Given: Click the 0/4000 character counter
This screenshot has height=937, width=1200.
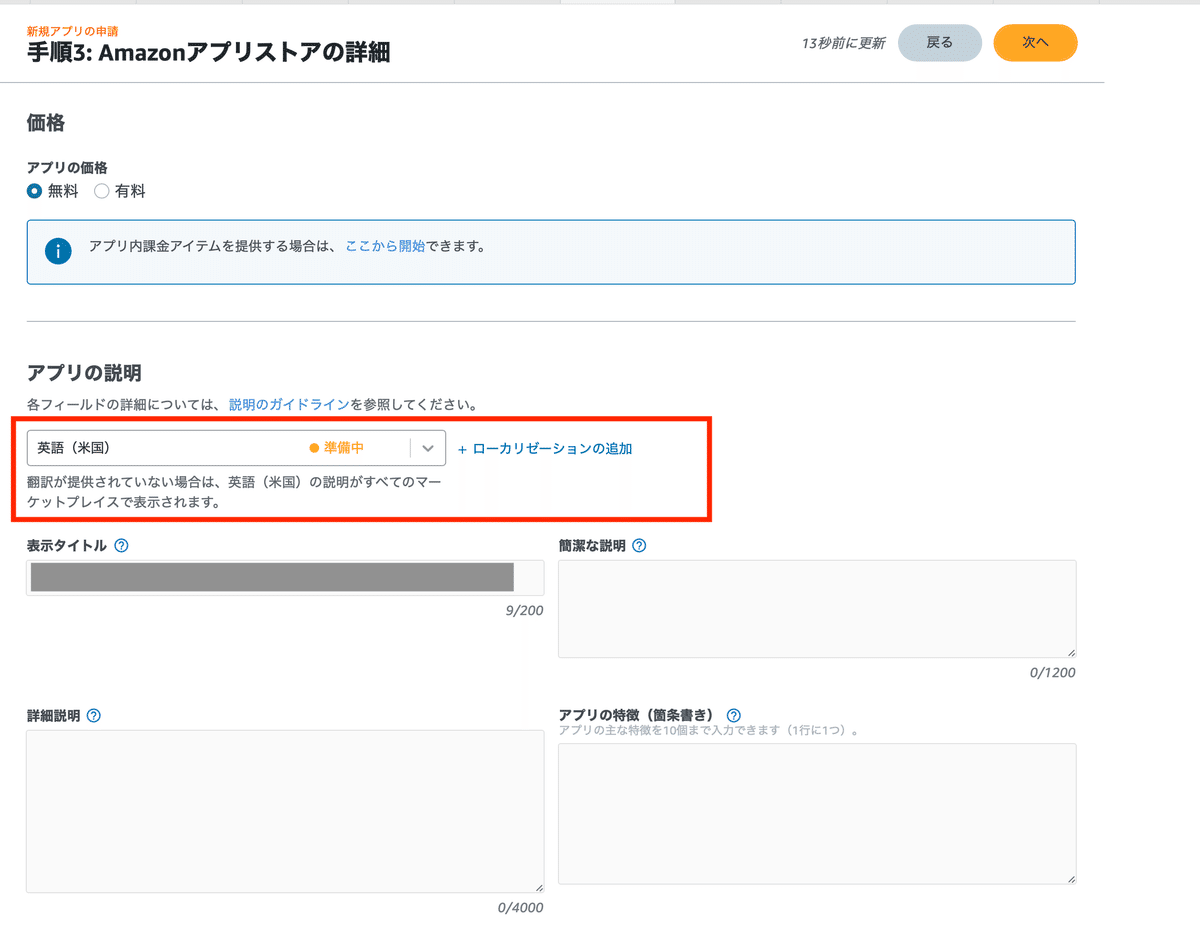Looking at the screenshot, I should point(520,908).
